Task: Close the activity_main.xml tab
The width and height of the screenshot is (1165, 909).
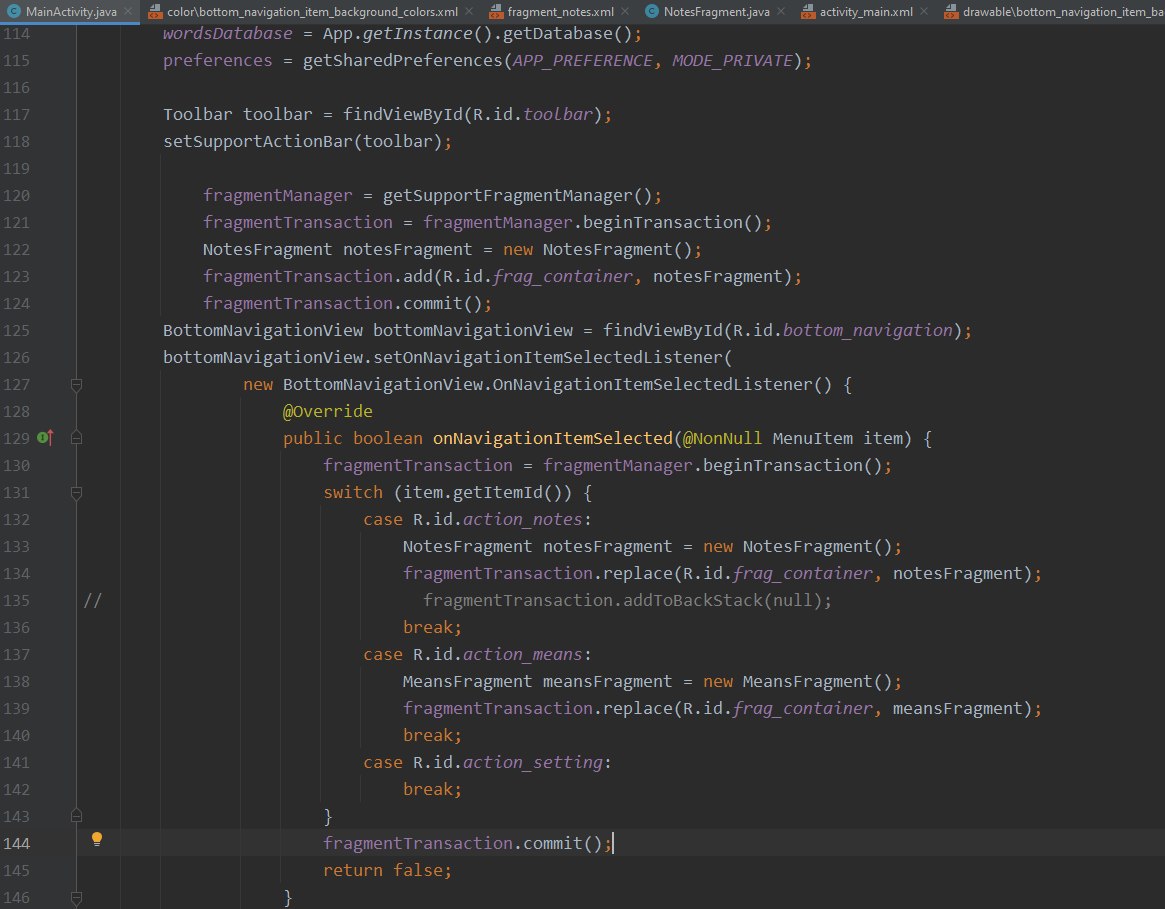Action: pos(924,11)
